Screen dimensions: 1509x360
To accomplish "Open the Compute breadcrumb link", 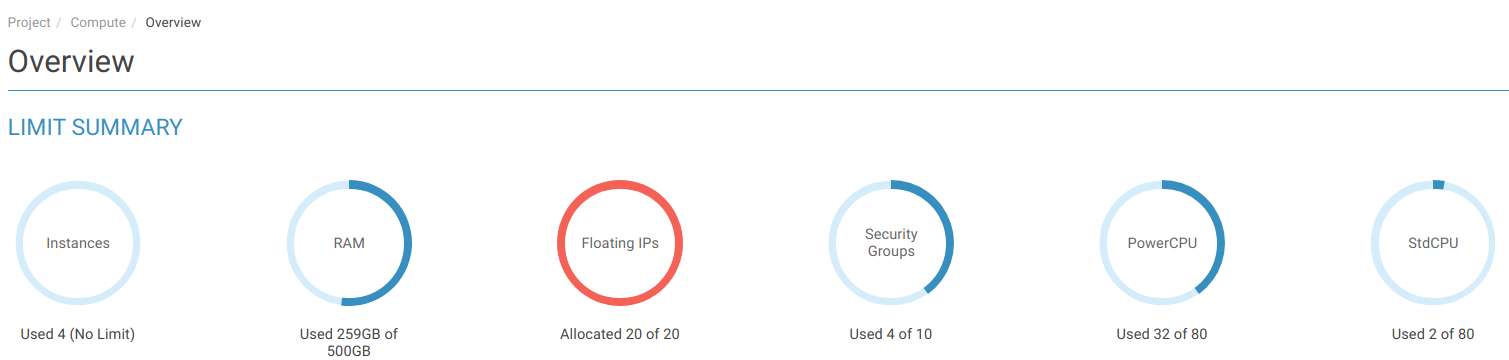I will [98, 22].
